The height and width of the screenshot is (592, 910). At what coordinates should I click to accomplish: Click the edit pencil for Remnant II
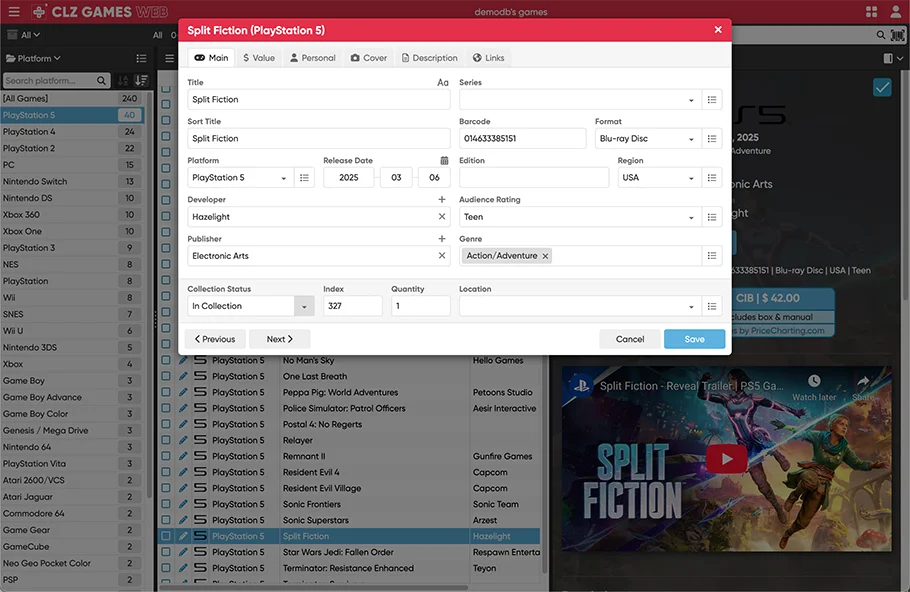(183, 456)
